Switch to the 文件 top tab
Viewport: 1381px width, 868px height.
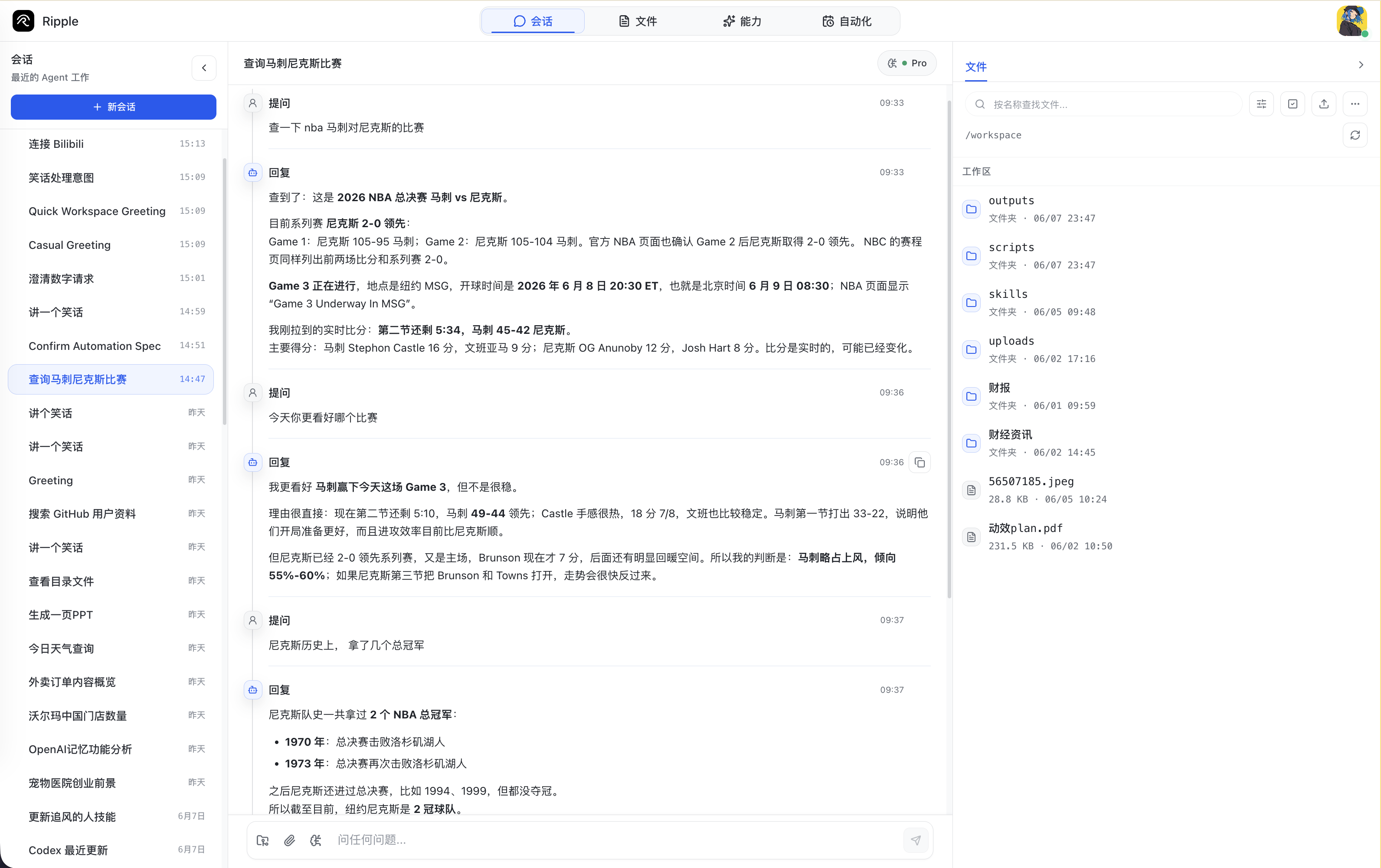pos(637,21)
